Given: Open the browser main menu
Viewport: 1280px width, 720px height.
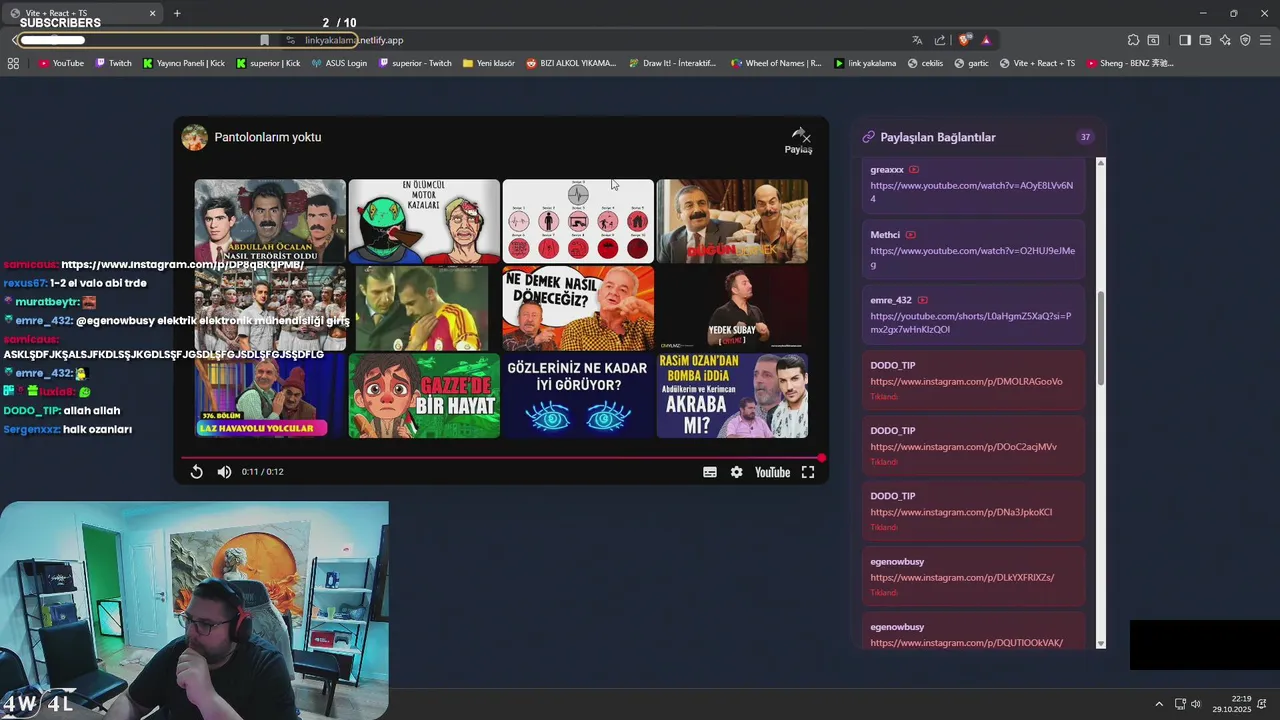Looking at the screenshot, I should 1265,40.
